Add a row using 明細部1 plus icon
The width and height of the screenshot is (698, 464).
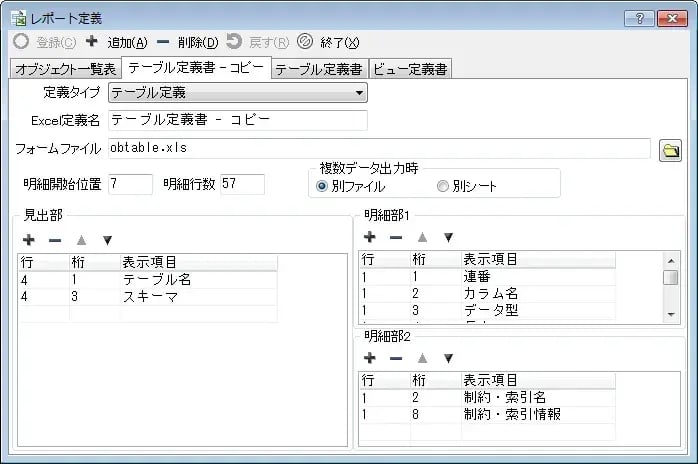click(x=369, y=237)
